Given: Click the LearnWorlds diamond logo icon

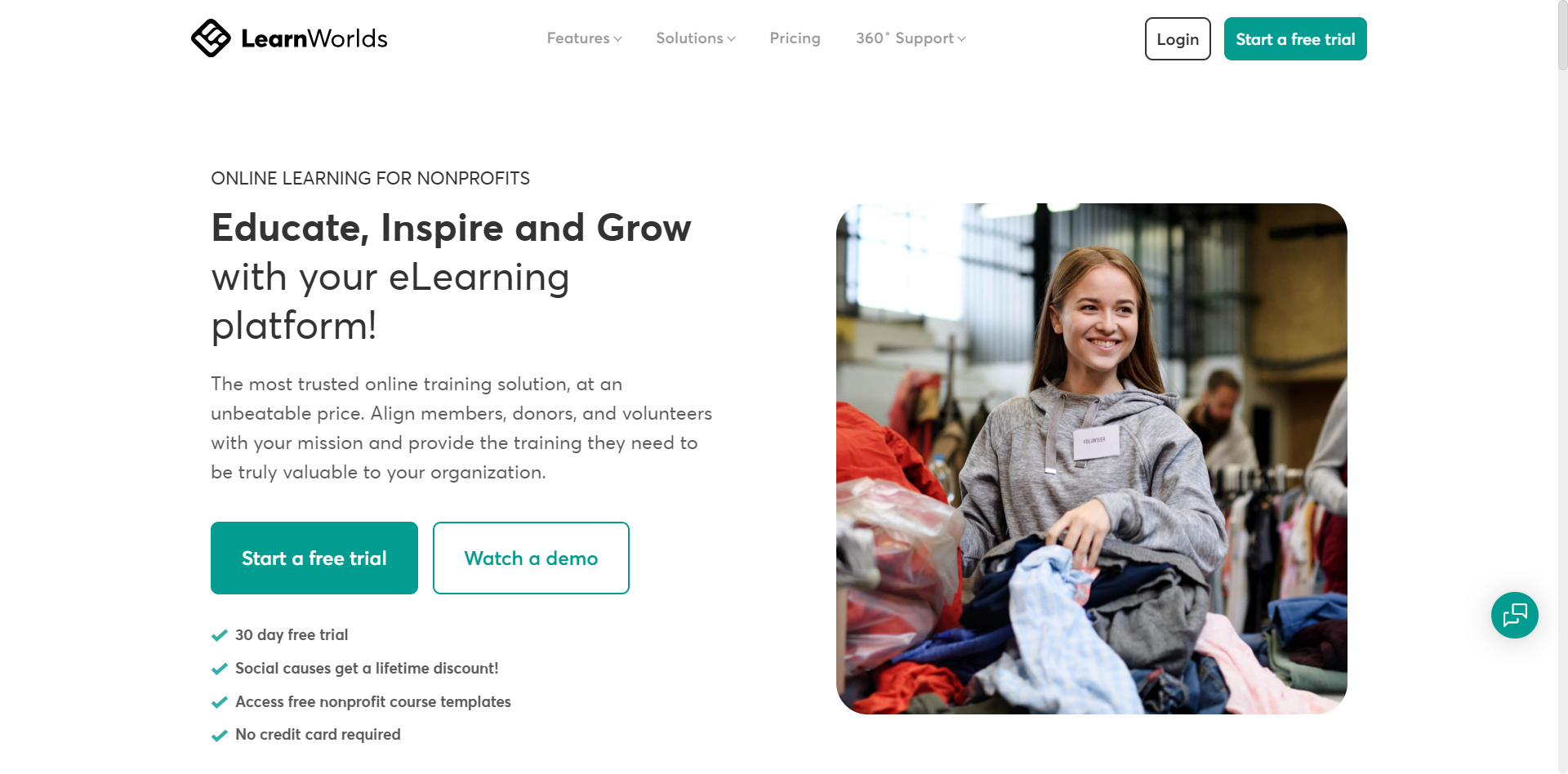Looking at the screenshot, I should tap(211, 38).
